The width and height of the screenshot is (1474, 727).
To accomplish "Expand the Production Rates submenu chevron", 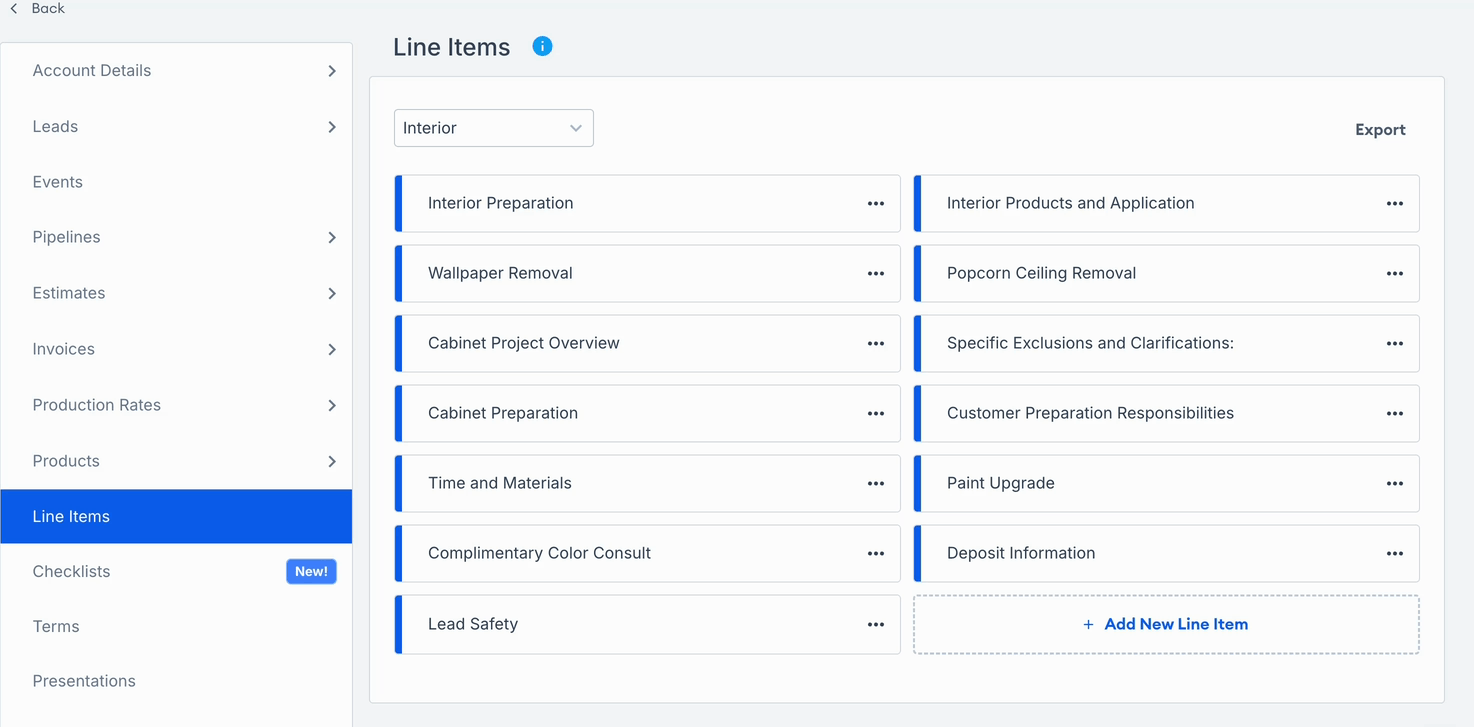I will (332, 405).
